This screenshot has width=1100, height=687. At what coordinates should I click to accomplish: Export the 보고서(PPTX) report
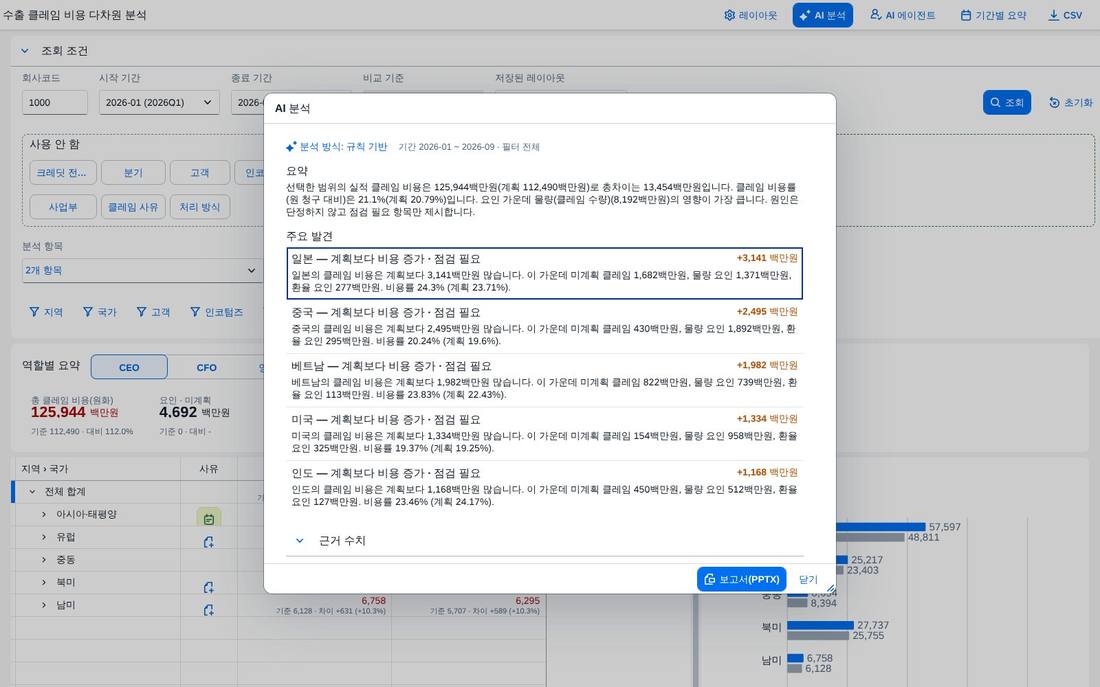pos(742,579)
